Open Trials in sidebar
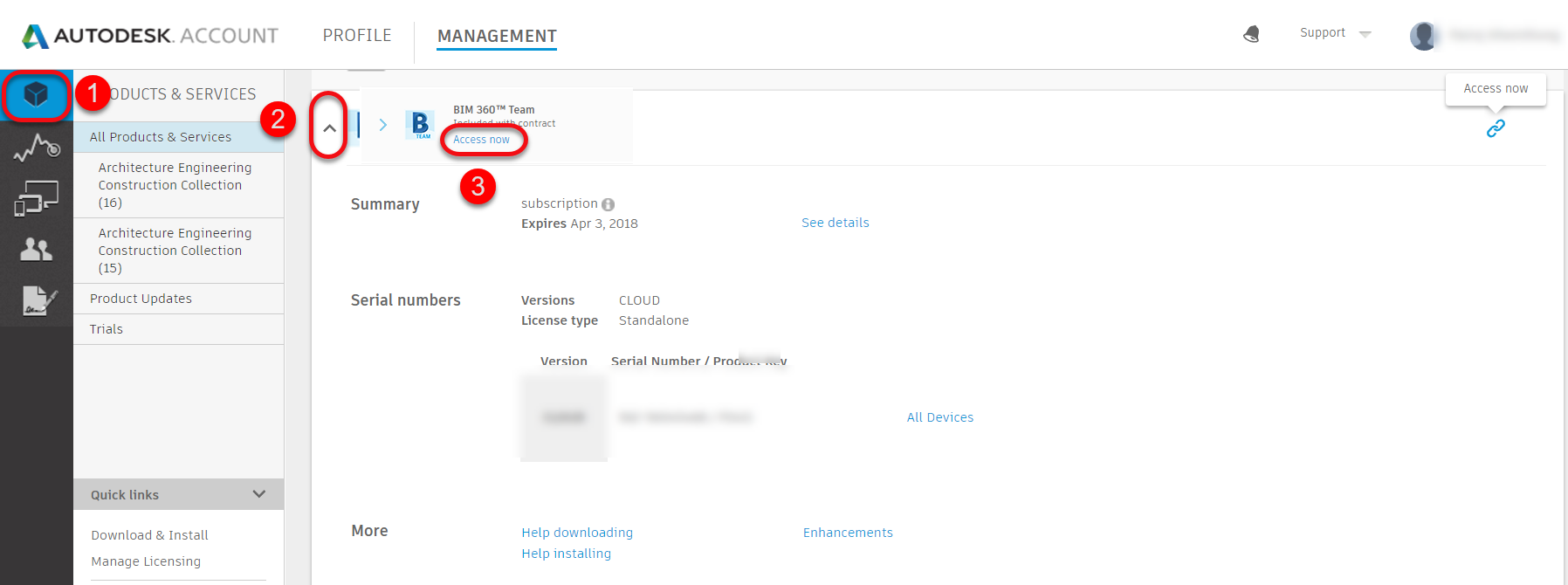 coord(178,329)
